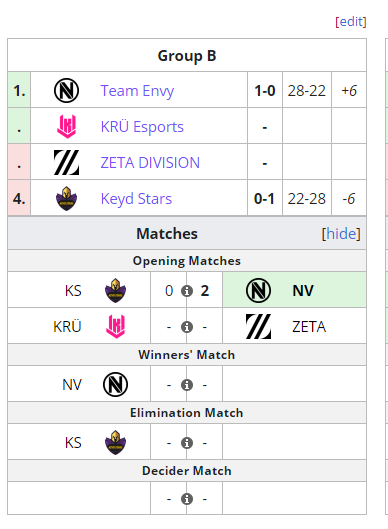Image resolution: width=388 pixels, height=529 pixels.
Task: Click the edit link above Group B
Action: [x=351, y=22]
